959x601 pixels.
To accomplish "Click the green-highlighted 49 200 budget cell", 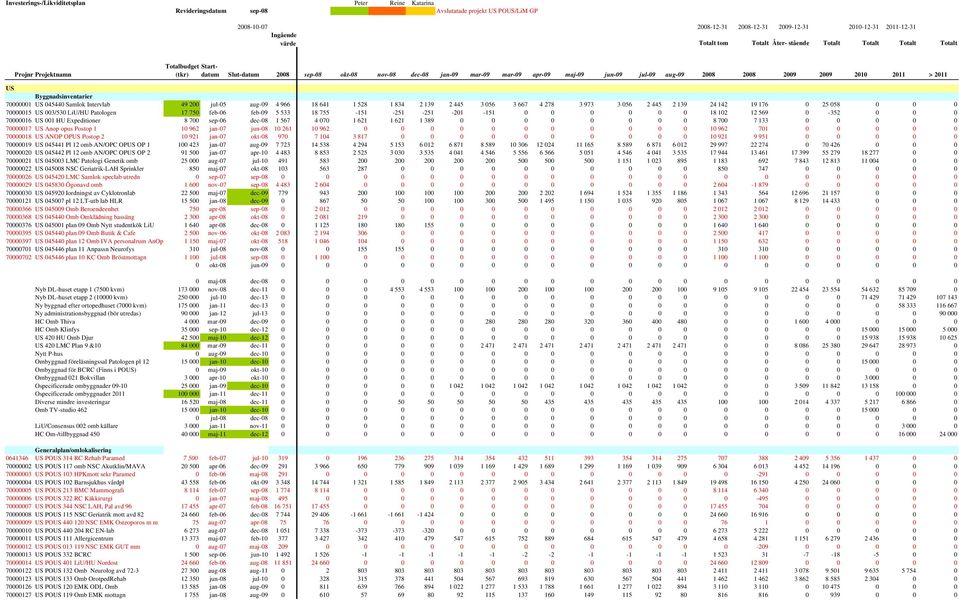I will pyautogui.click(x=182, y=105).
